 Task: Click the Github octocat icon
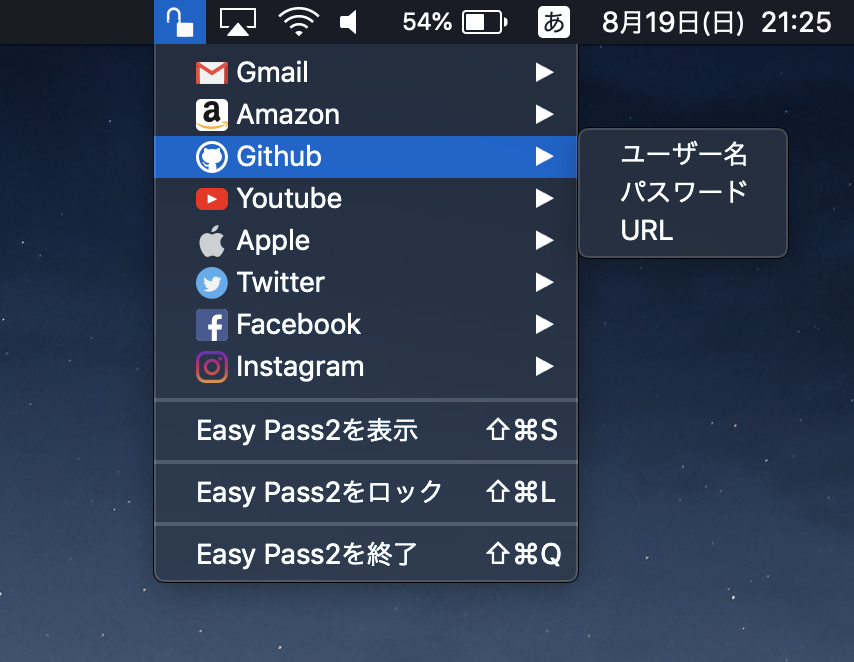pos(212,157)
